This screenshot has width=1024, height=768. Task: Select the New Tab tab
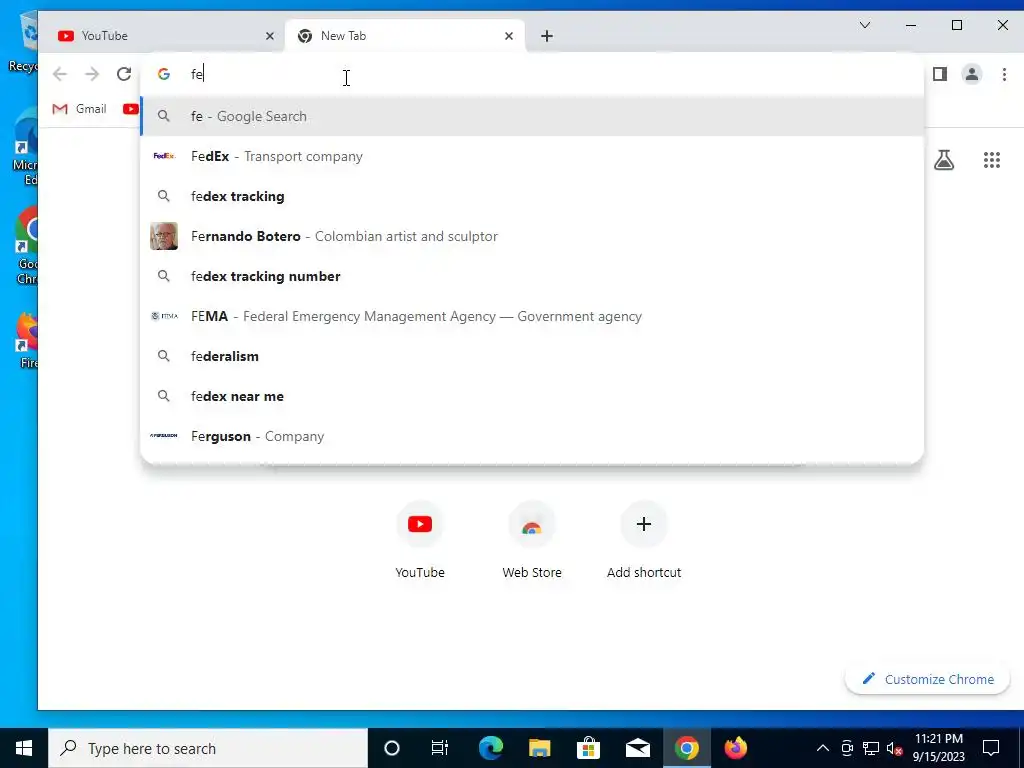(x=405, y=36)
